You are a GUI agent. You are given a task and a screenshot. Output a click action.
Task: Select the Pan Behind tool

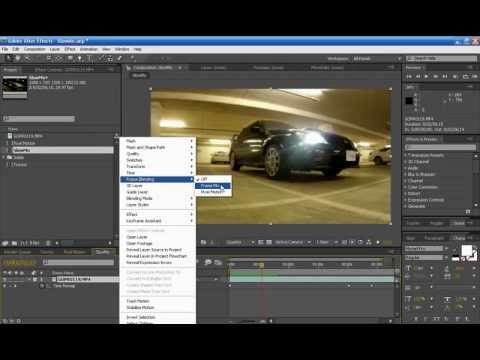click(x=59, y=59)
